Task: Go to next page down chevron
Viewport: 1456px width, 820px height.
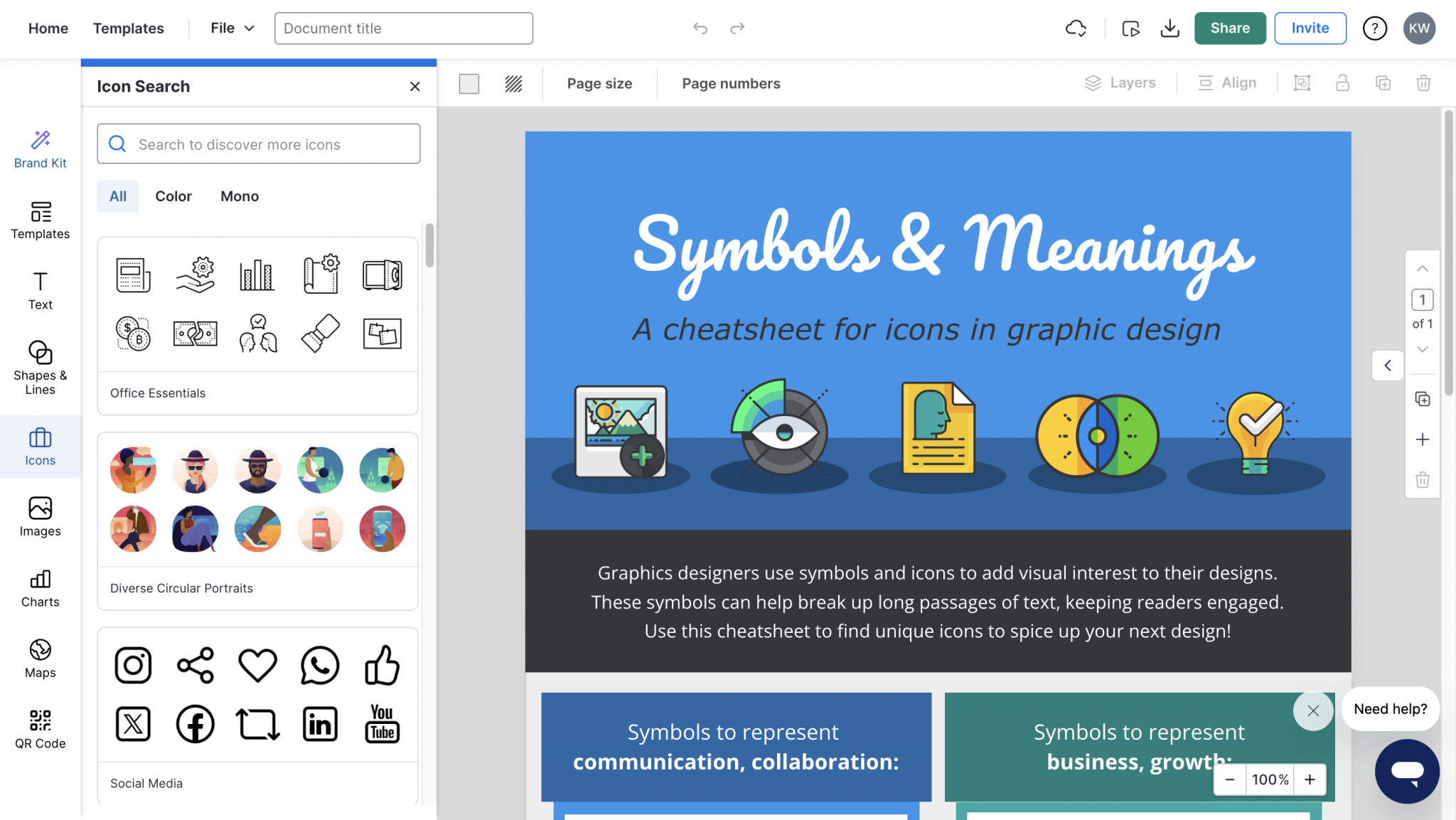Action: pos(1422,349)
